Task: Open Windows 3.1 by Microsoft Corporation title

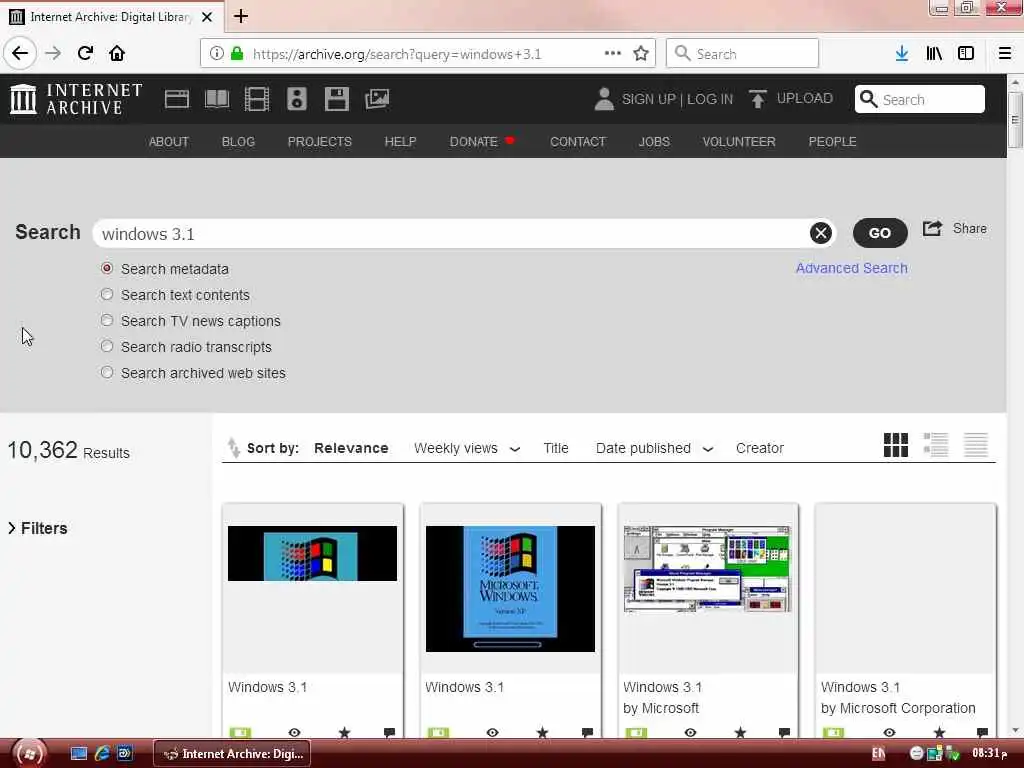Action: [860, 687]
